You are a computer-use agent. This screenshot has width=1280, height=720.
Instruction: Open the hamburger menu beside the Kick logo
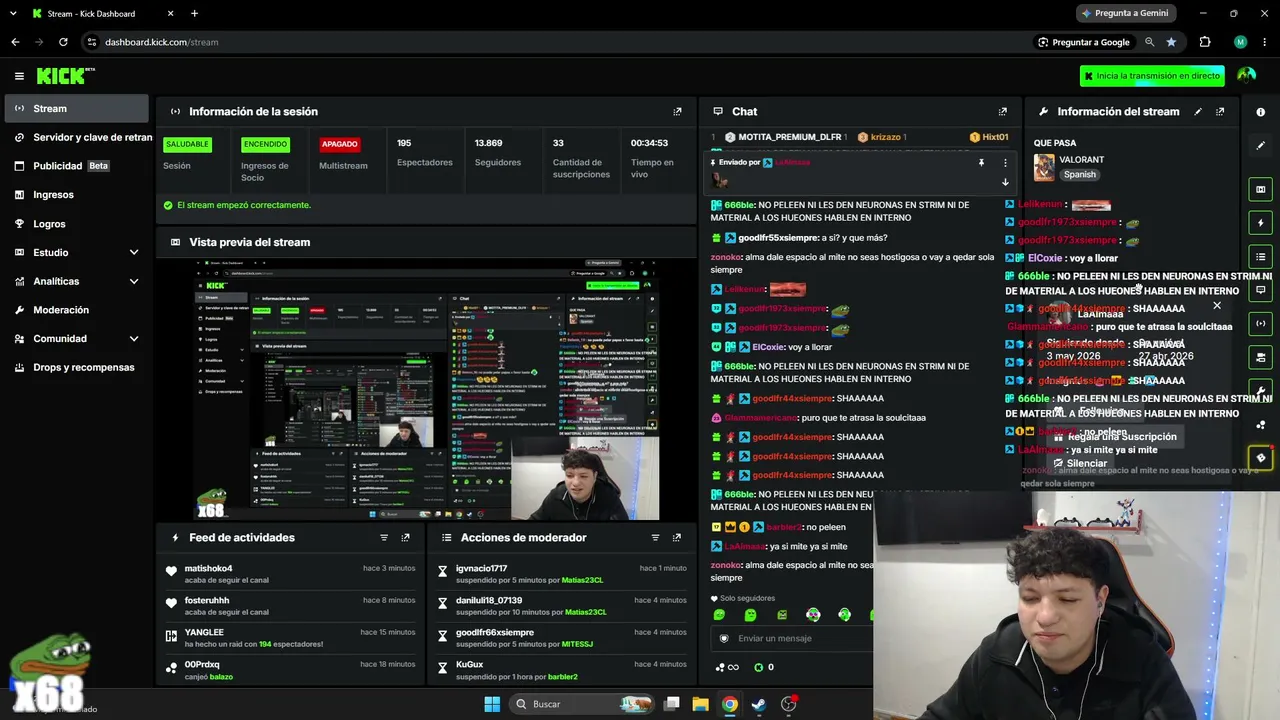(19, 76)
